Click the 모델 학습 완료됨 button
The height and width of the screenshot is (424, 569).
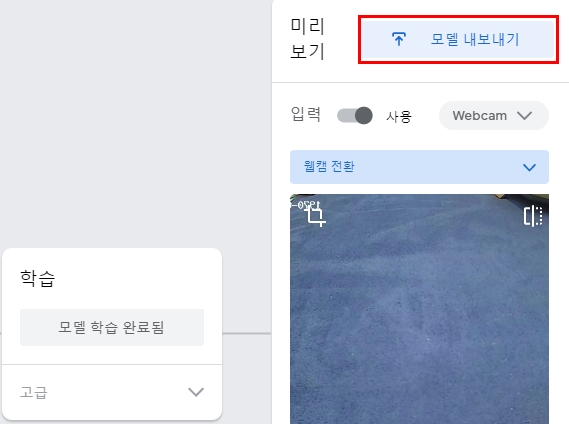[x=112, y=327]
